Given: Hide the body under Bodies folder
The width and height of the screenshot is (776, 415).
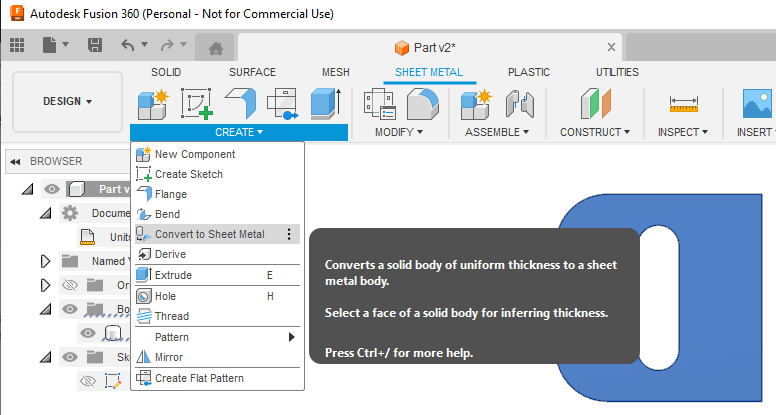Looking at the screenshot, I should [x=88, y=333].
